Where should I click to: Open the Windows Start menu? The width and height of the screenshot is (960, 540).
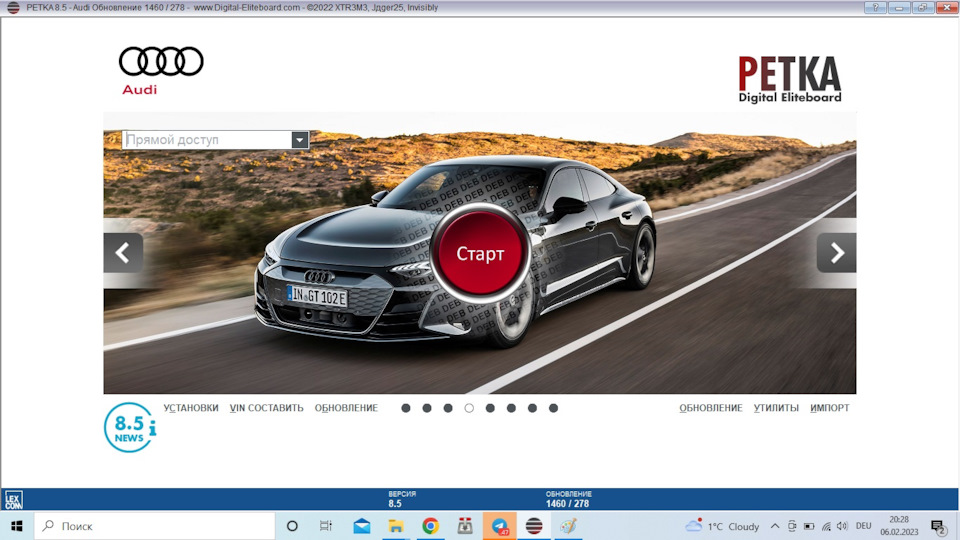(17, 526)
